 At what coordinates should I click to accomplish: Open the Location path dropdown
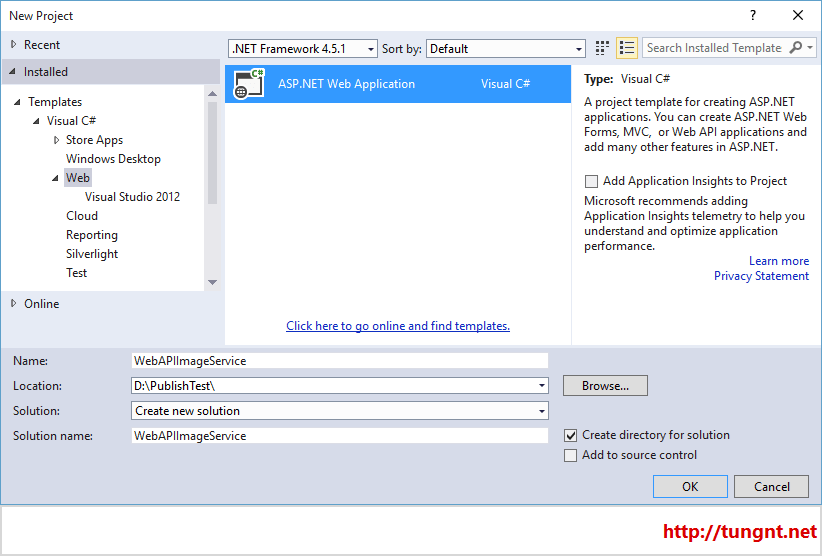click(542, 386)
